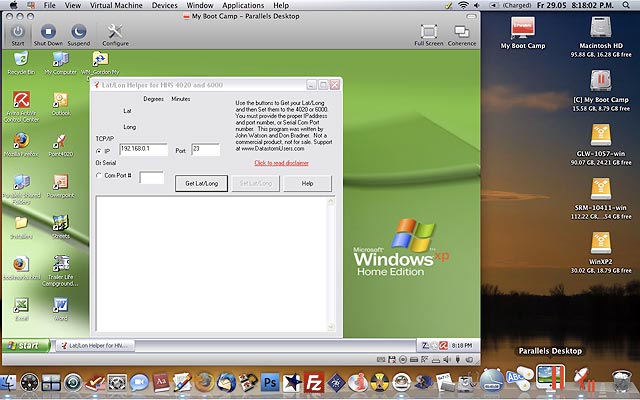Launch the Outlook desktop shortcut

pos(60,100)
